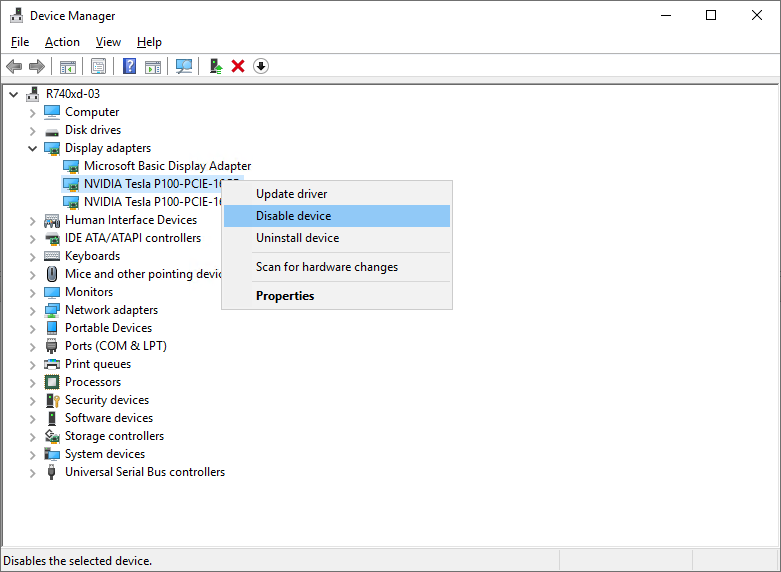This screenshot has height=572, width=781.
Task: Select Microsoft Basic Display Adapter
Action: pos(167,166)
